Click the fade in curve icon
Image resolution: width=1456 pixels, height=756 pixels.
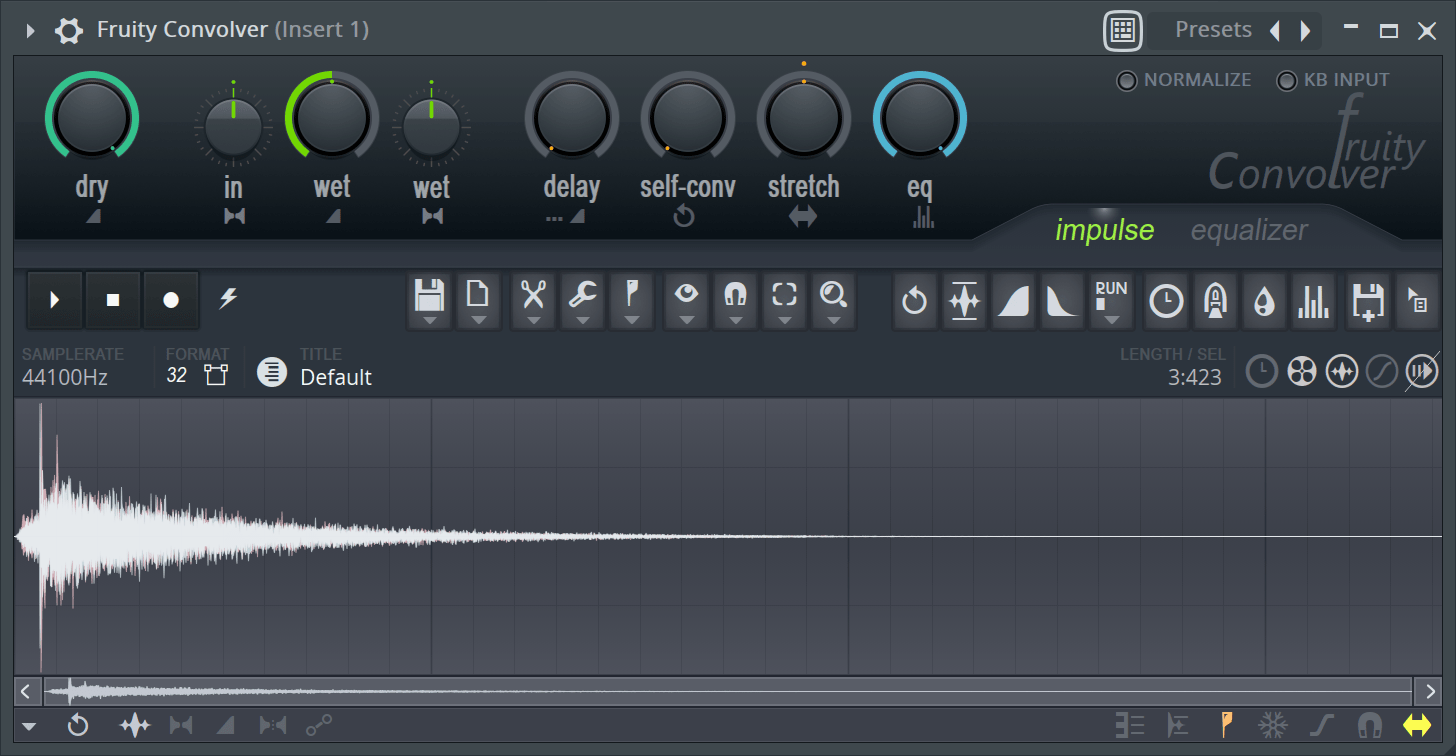(x=1014, y=301)
